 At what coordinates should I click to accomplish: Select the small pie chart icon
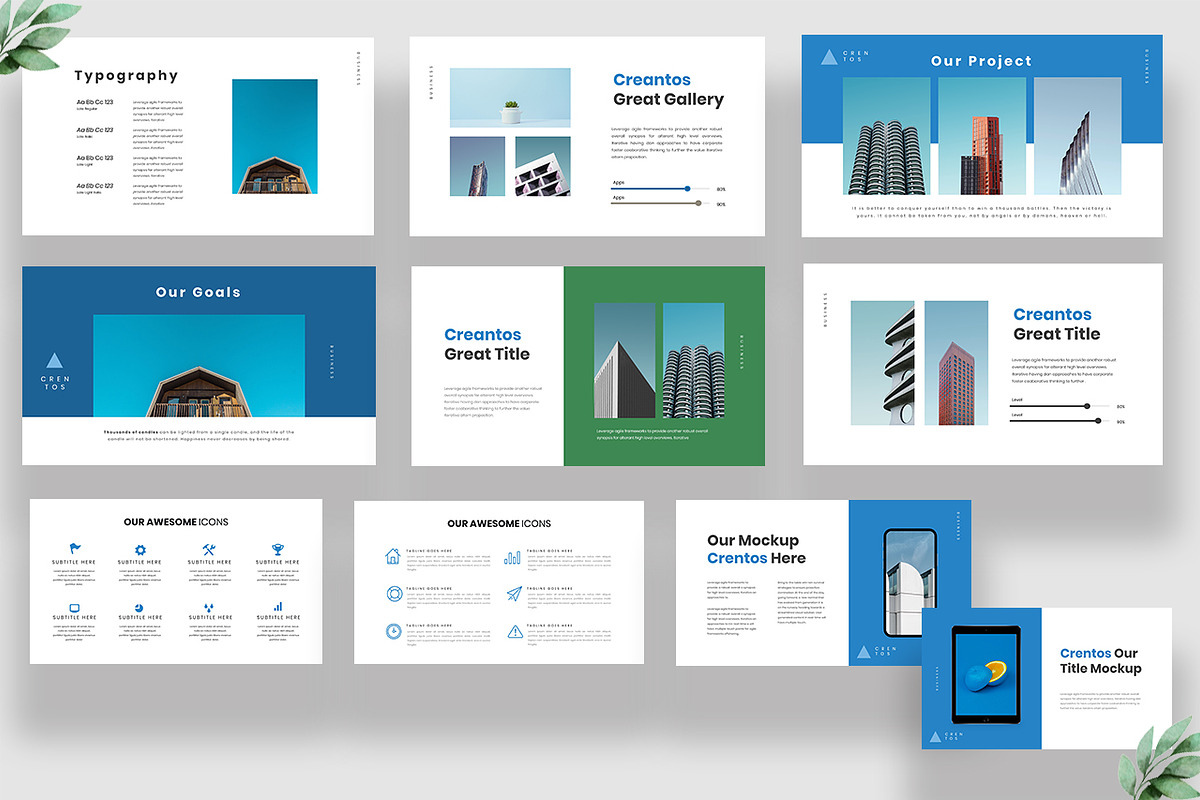(140, 607)
